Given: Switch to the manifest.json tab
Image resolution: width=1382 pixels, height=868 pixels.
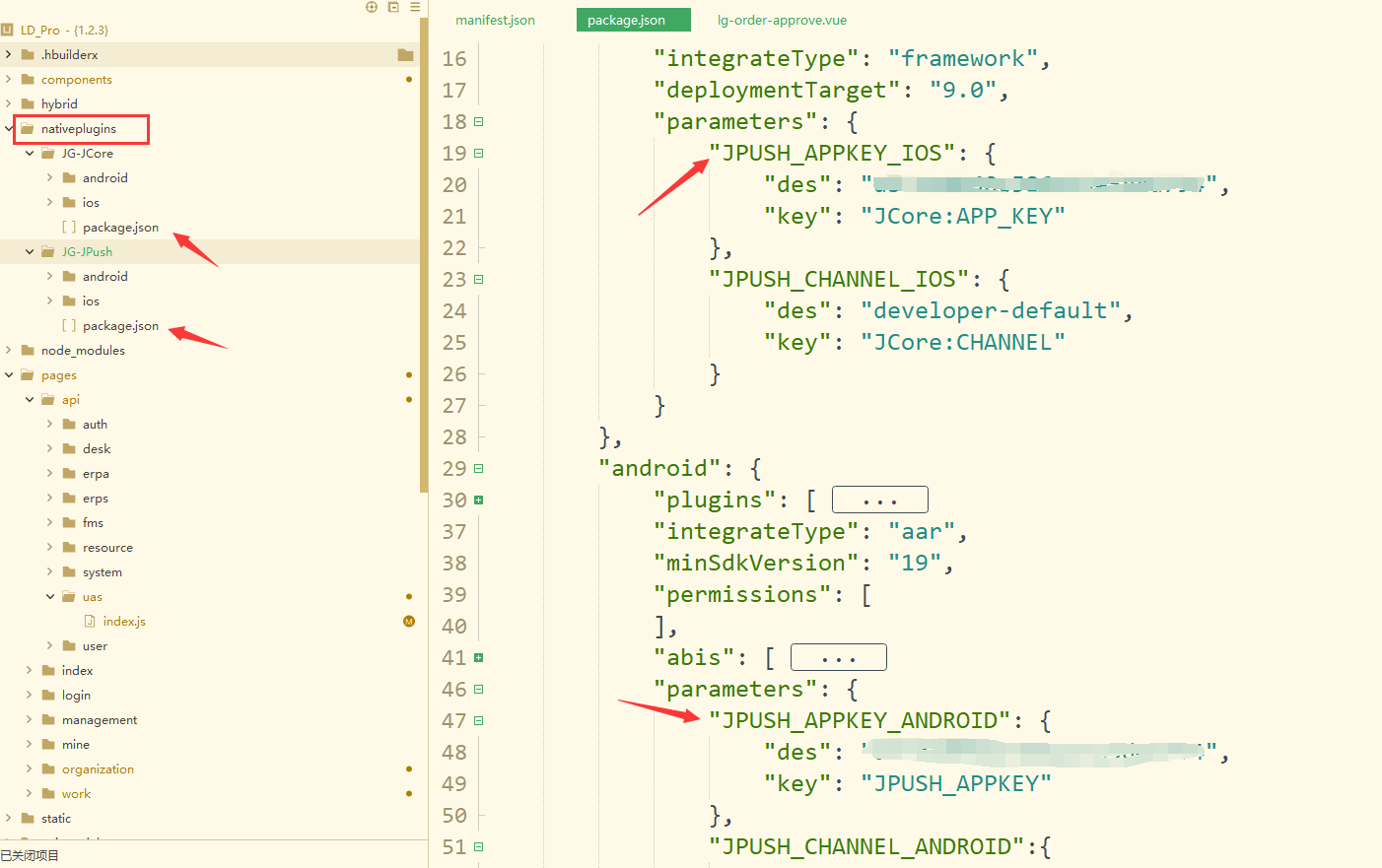Looking at the screenshot, I should 495,20.
